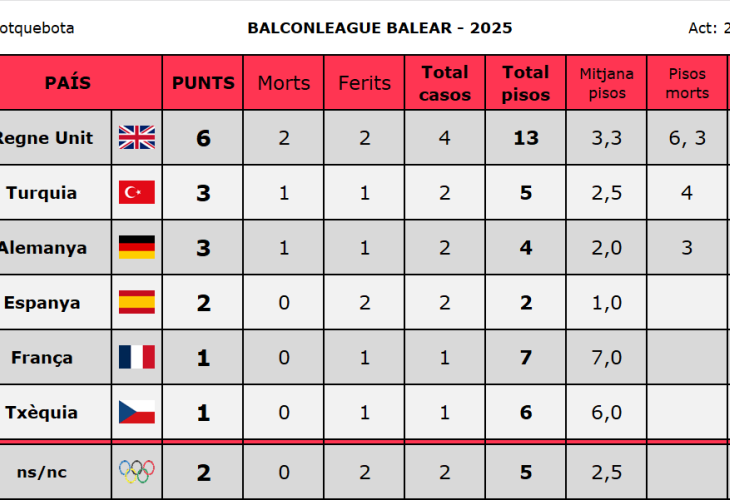Select the Total casos header
The width and height of the screenshot is (730, 500).
445,83
